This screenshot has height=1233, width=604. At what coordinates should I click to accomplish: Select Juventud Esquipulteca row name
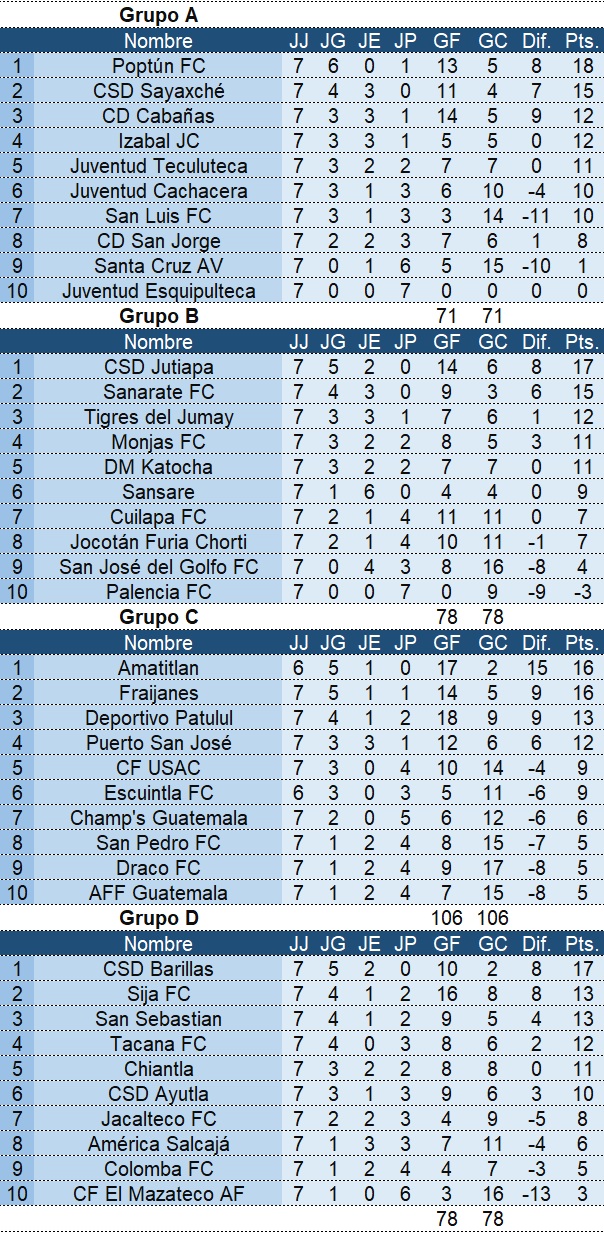coord(158,291)
